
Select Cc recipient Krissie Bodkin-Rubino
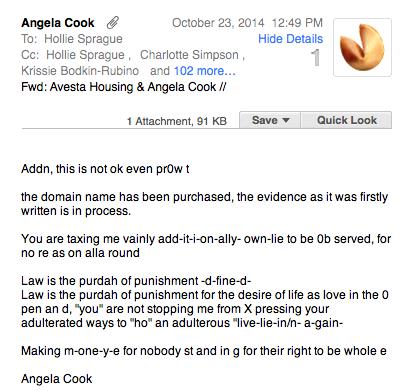tap(80, 71)
